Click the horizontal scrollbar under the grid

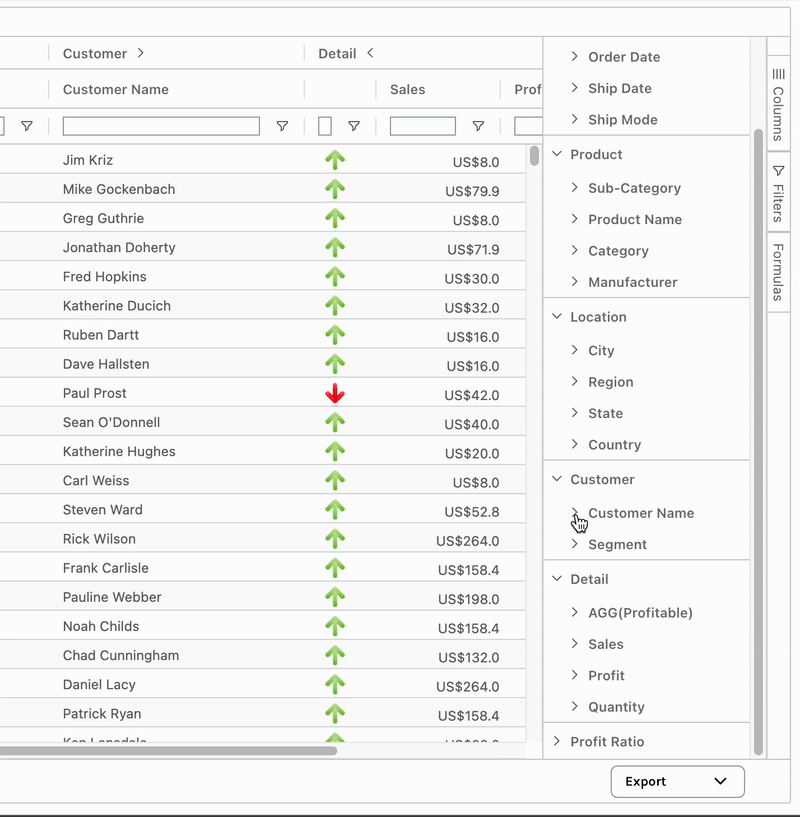(168, 750)
